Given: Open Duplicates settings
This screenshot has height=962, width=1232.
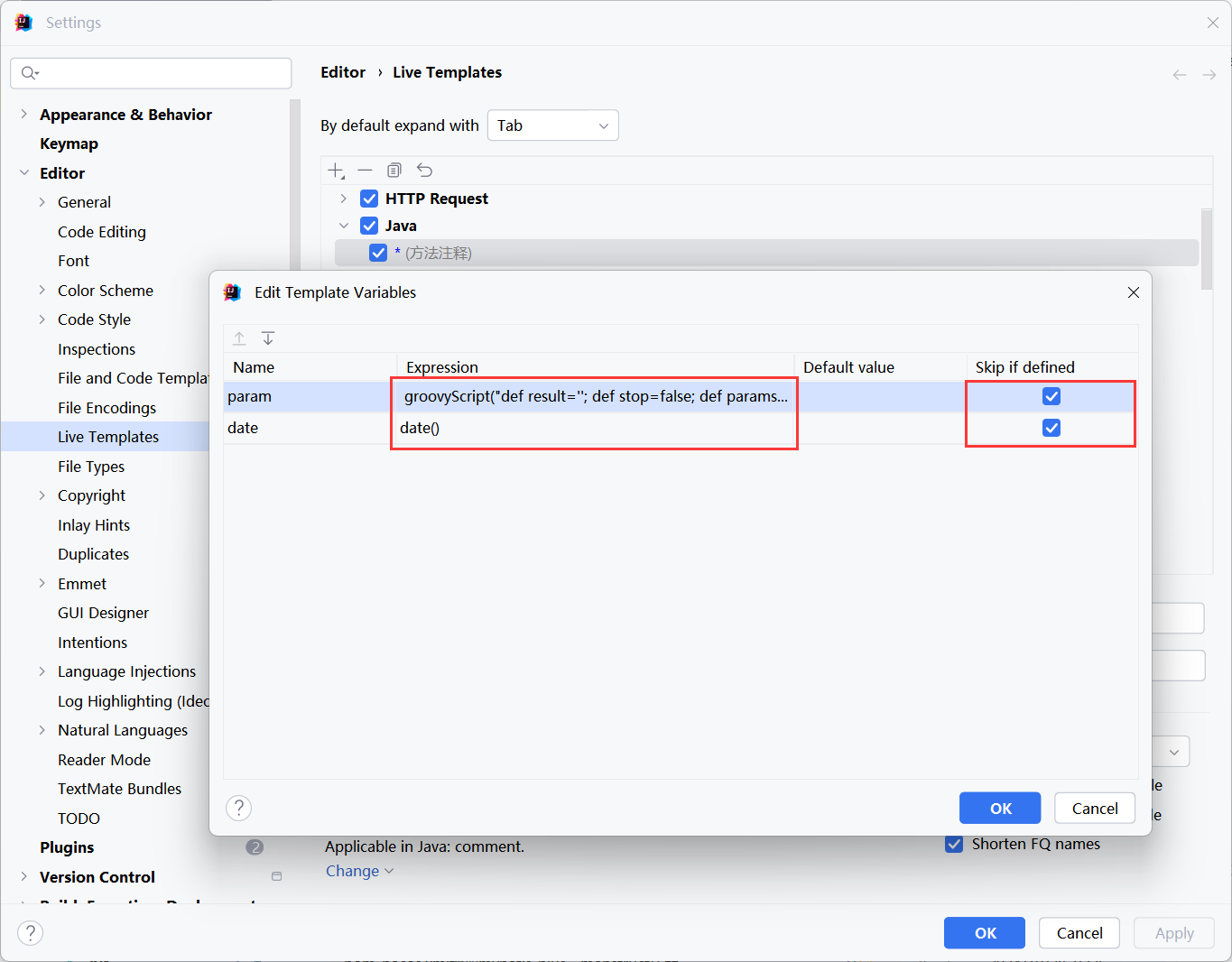Looking at the screenshot, I should coord(94,554).
